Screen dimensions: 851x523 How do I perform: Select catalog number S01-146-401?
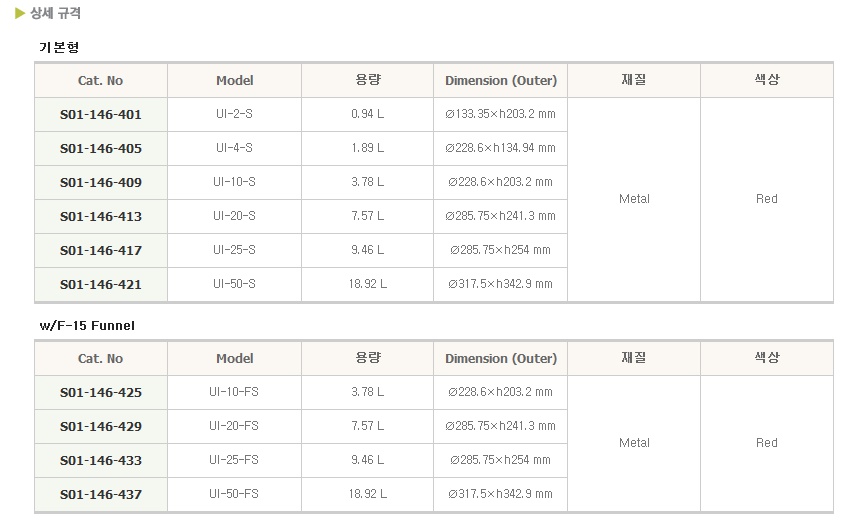coord(101,114)
